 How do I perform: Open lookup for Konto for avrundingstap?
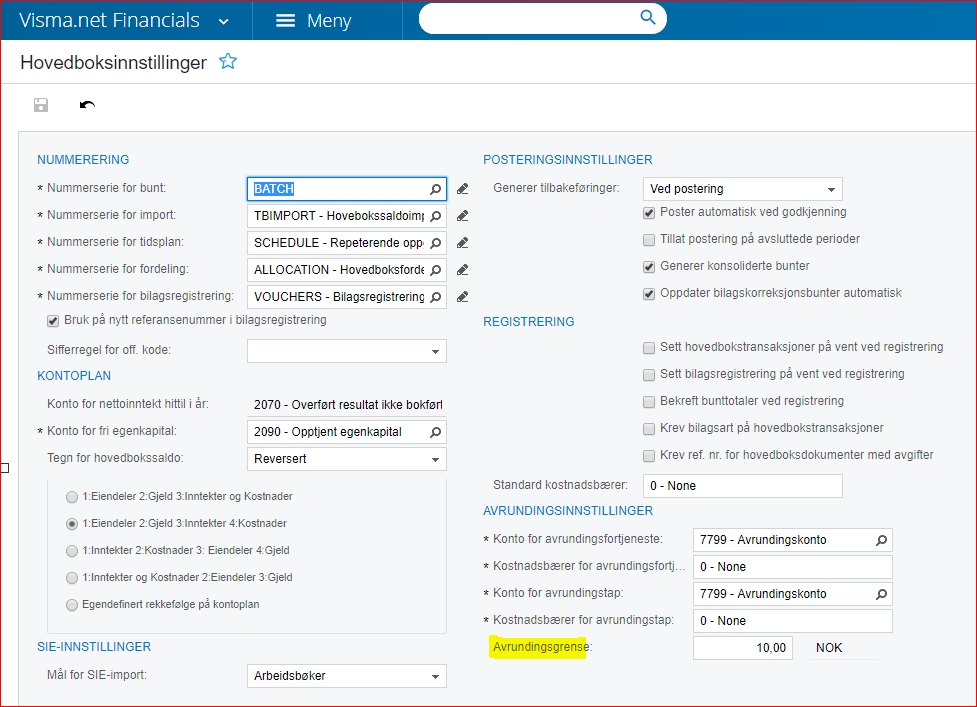click(881, 594)
